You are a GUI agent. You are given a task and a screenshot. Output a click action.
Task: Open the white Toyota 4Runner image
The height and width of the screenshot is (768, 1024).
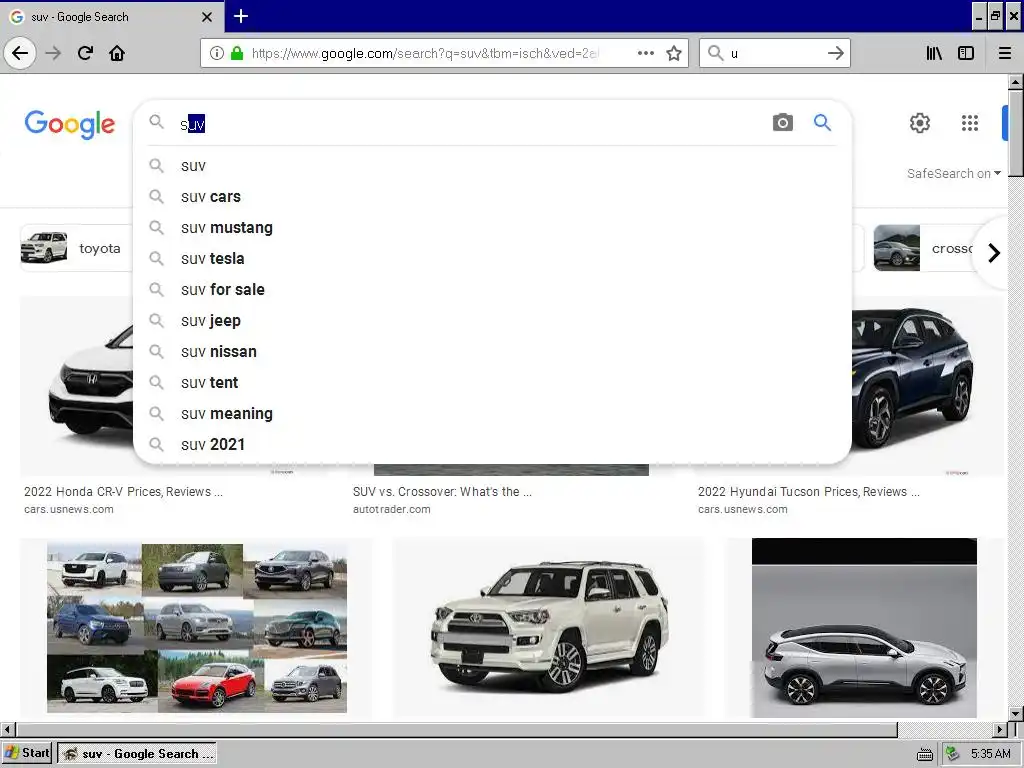tap(549, 628)
